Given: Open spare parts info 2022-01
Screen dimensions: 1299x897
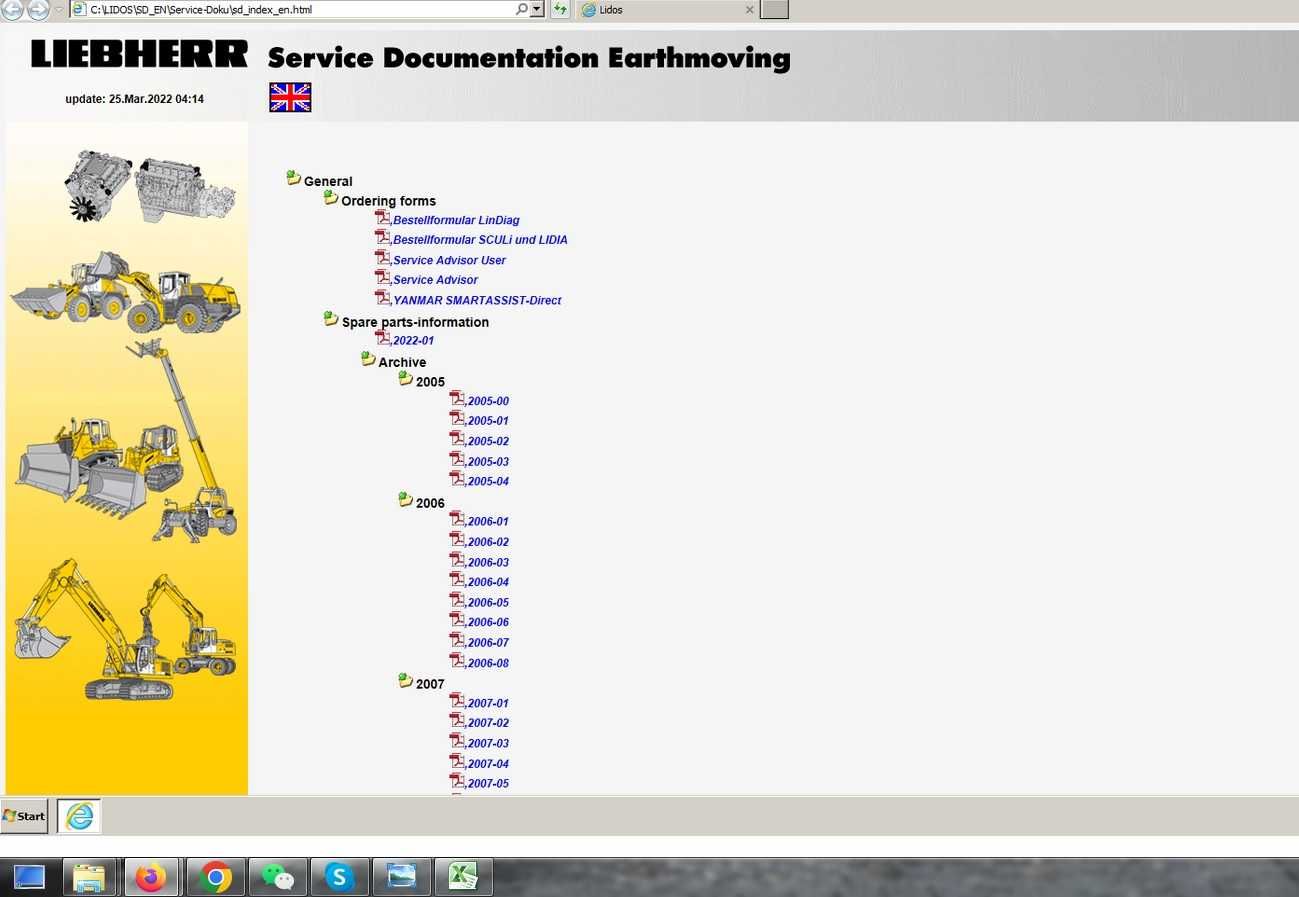Looking at the screenshot, I should pos(413,341).
